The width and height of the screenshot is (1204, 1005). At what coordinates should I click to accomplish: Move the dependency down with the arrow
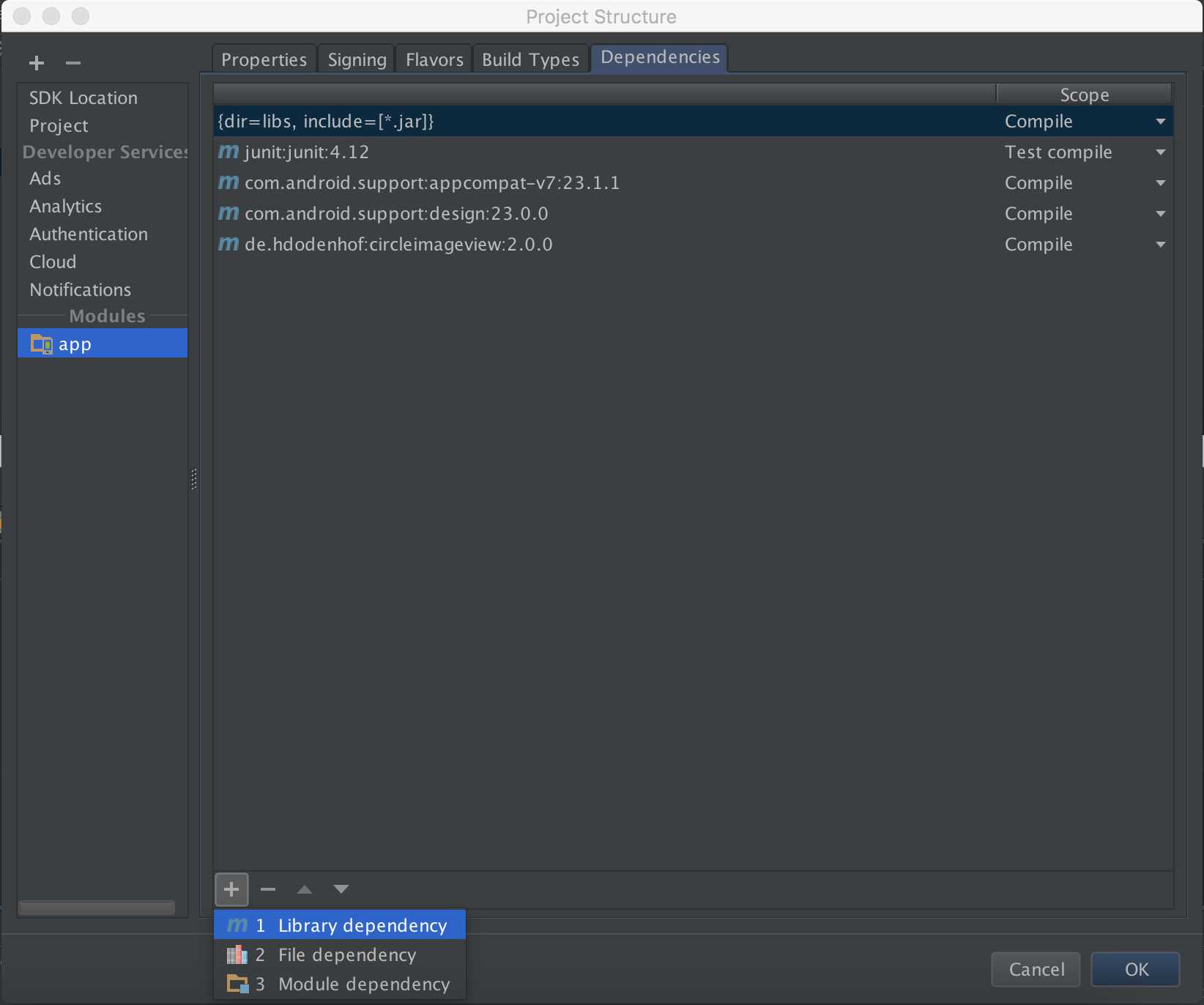(x=341, y=889)
